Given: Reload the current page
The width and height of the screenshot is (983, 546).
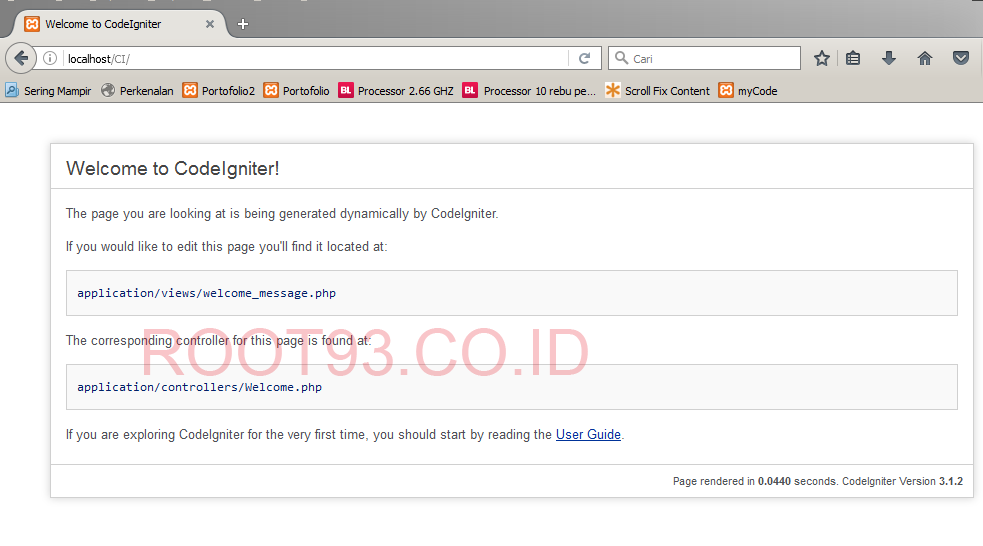Looking at the screenshot, I should click(x=584, y=58).
